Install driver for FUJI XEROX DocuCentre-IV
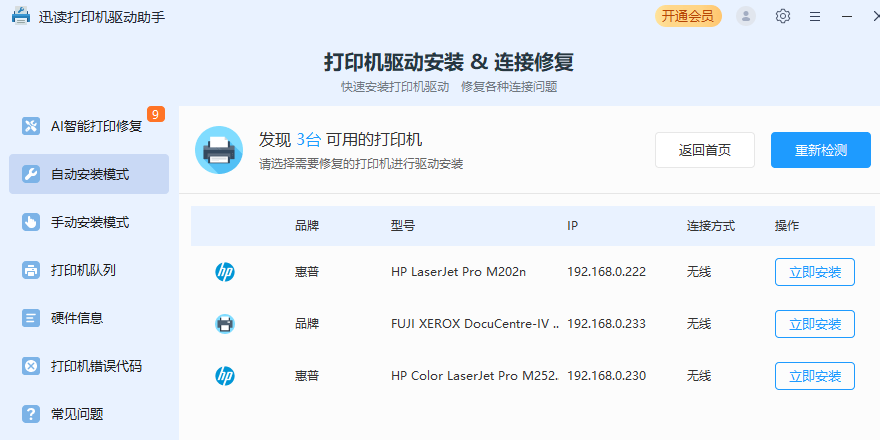The width and height of the screenshot is (880, 440). pos(815,324)
